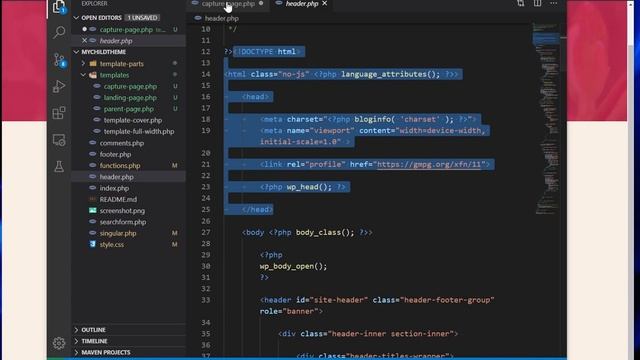Open the Extensions view icon
The image size is (640, 360).
coord(59,113)
